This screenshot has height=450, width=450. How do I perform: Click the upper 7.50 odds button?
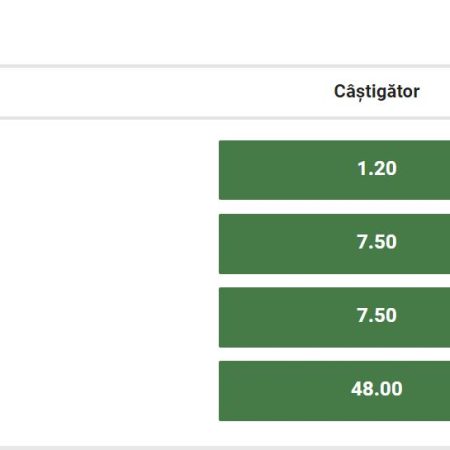[x=334, y=244]
